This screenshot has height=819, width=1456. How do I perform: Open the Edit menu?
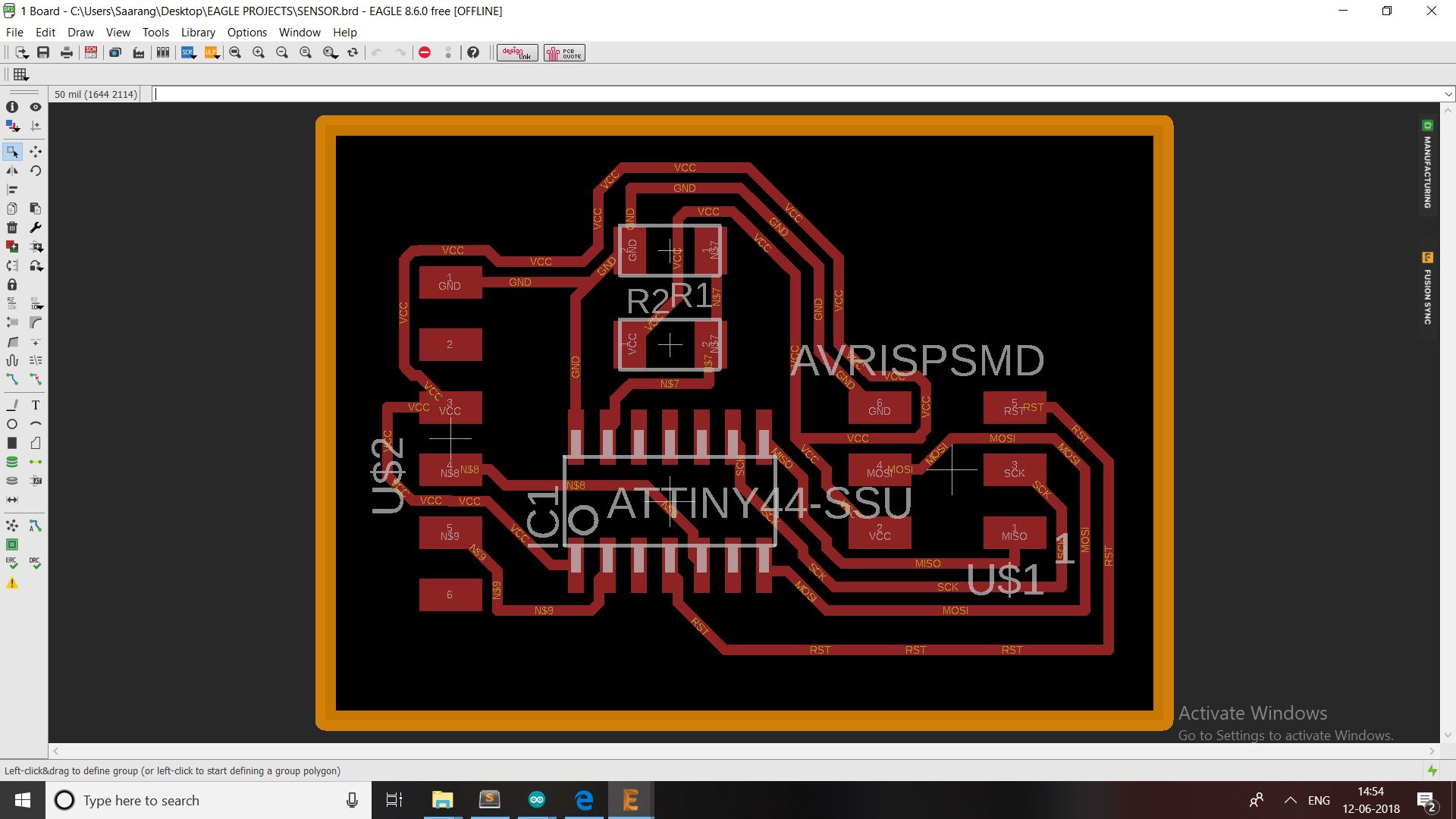coord(45,32)
